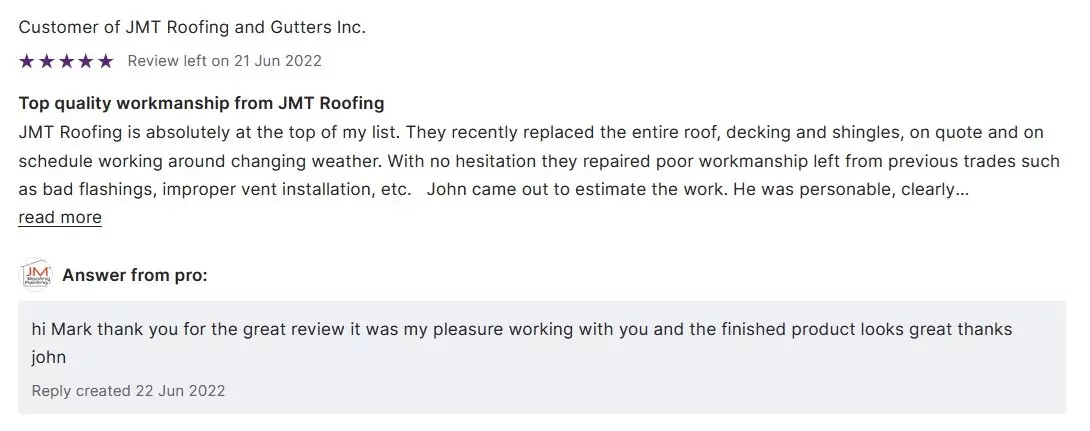Click the first purple rating star

27,61
